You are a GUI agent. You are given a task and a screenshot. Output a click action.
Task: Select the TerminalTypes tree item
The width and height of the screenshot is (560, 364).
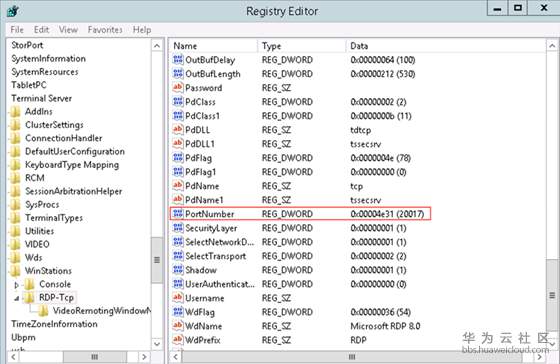54,218
